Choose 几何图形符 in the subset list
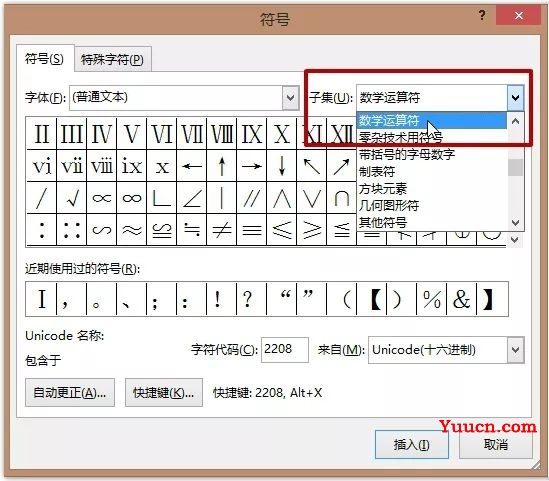 [x=431, y=205]
